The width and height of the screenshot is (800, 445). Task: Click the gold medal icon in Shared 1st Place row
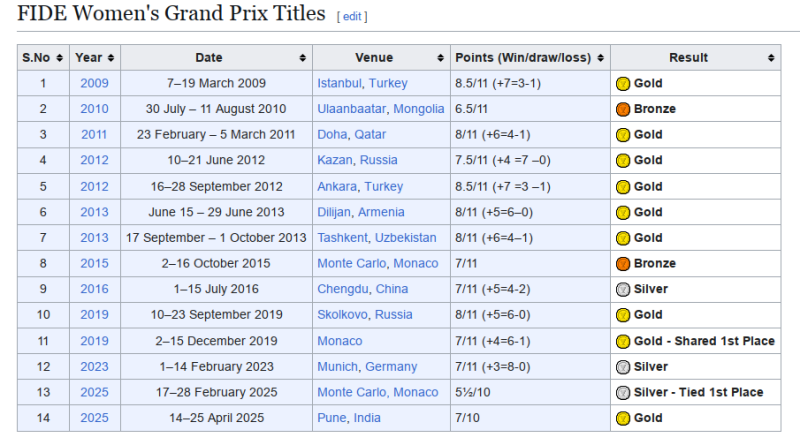[x=622, y=341]
